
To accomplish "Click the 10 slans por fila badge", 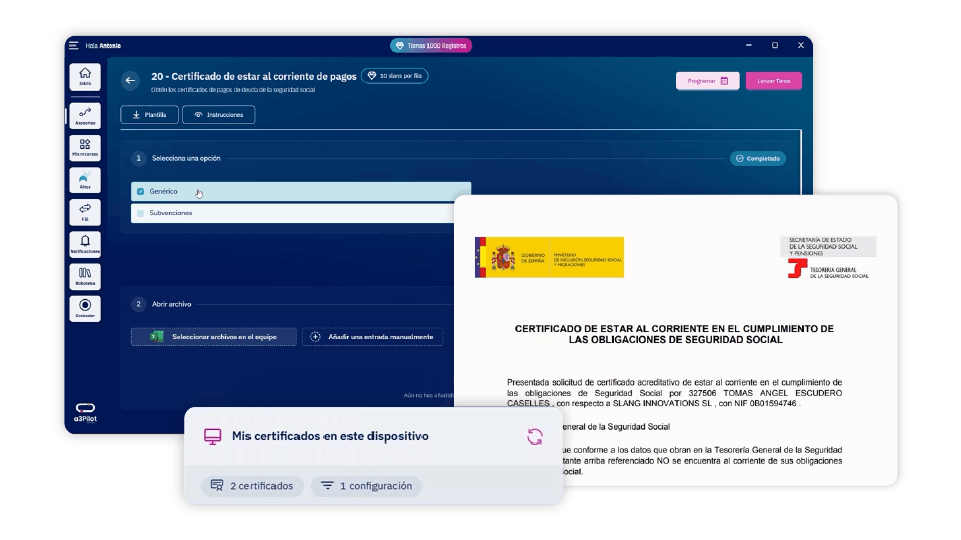I will tap(395, 76).
